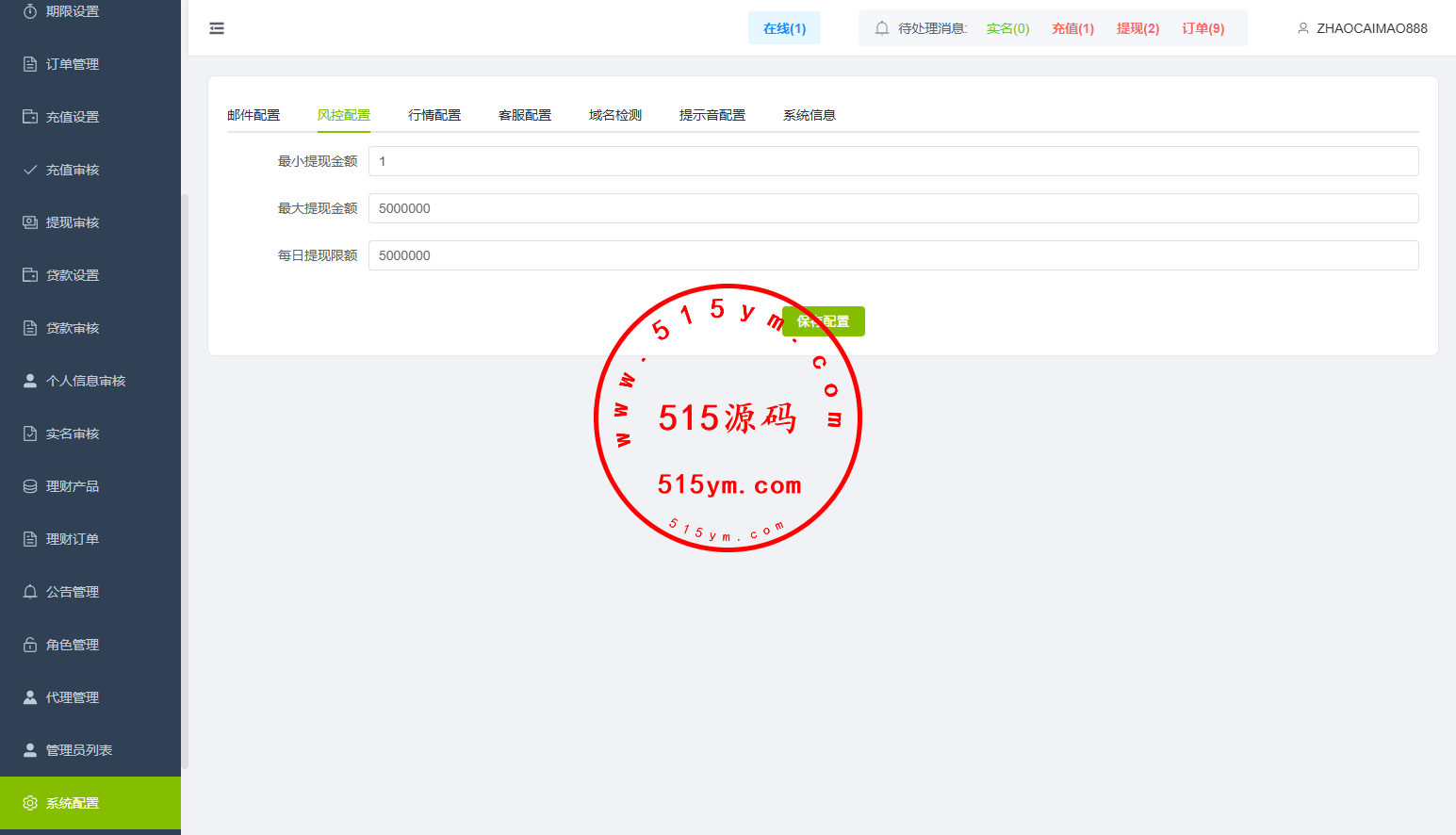Click the sidebar collapse hamburger icon
The width and height of the screenshot is (1456, 835).
217,28
